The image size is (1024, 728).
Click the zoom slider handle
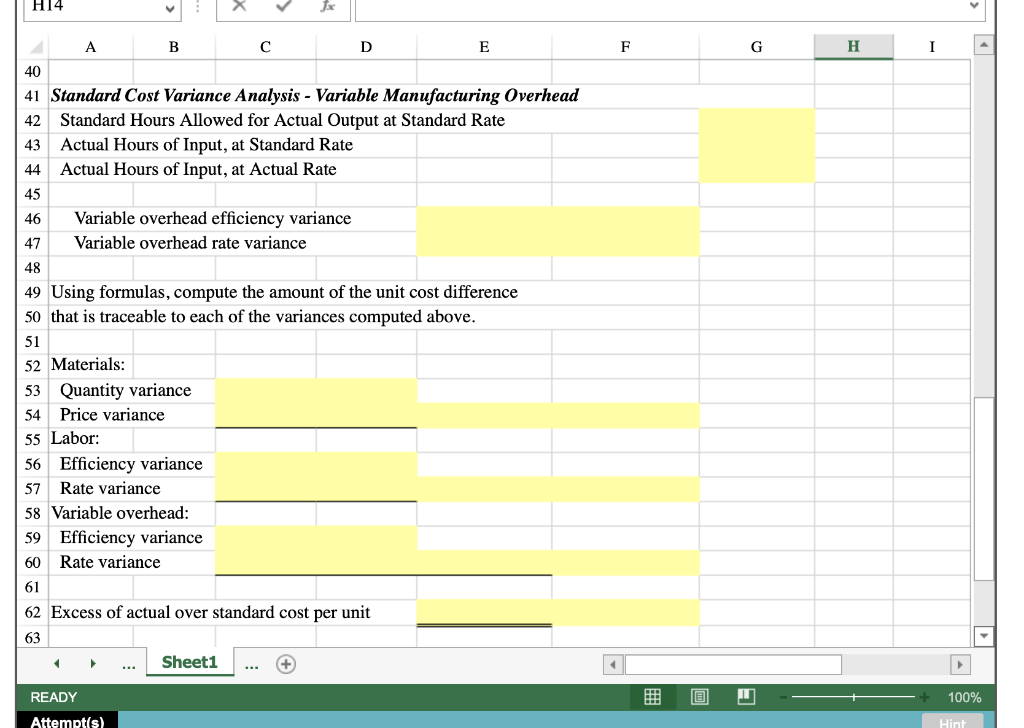(x=853, y=697)
